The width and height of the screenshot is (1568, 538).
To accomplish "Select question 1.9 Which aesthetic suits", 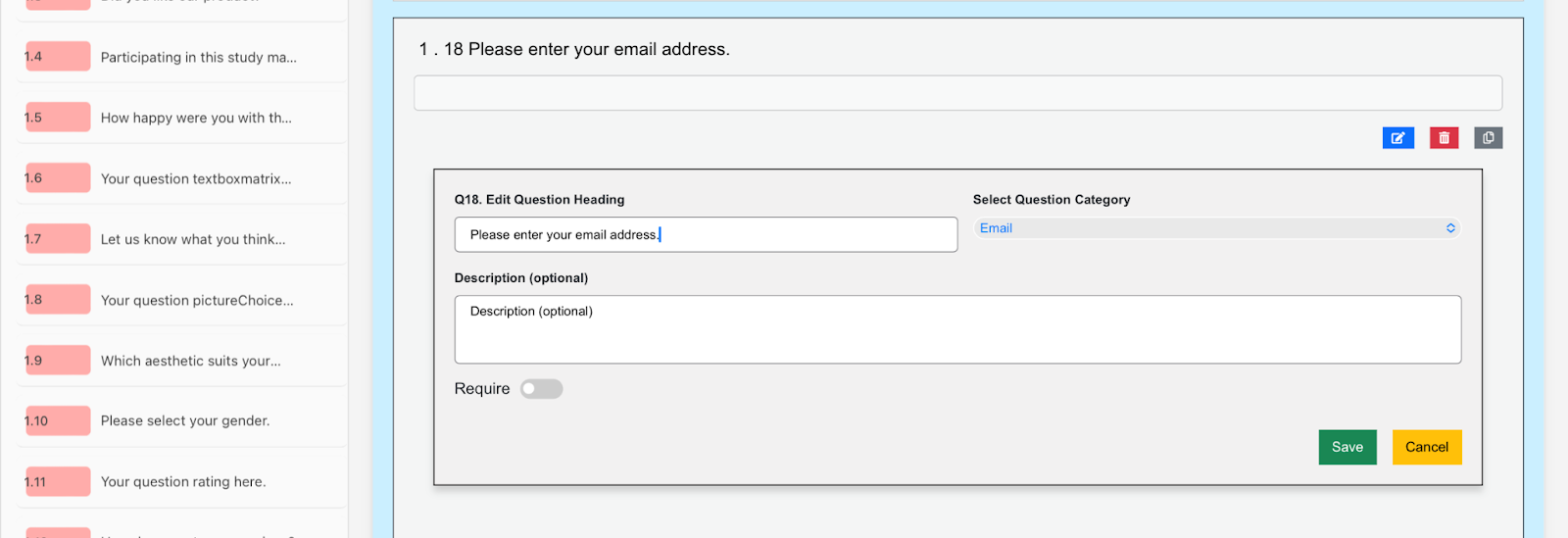I will tap(191, 361).
